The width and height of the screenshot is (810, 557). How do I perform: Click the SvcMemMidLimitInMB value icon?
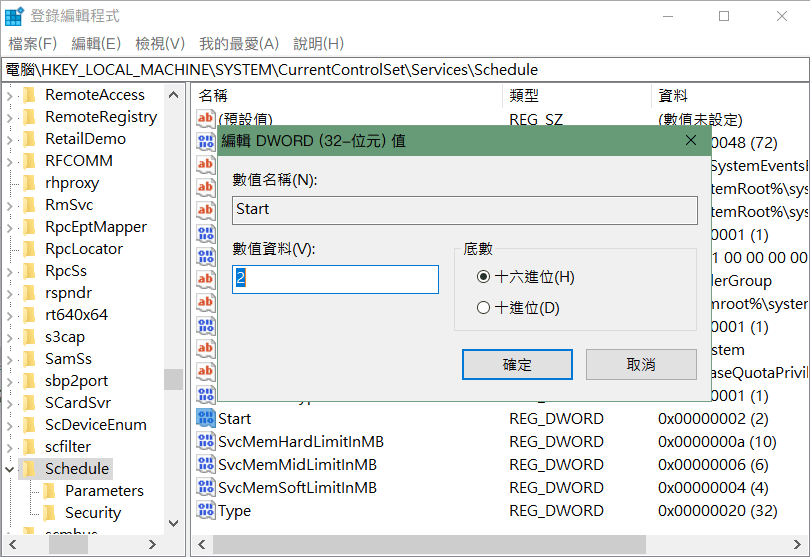(206, 465)
